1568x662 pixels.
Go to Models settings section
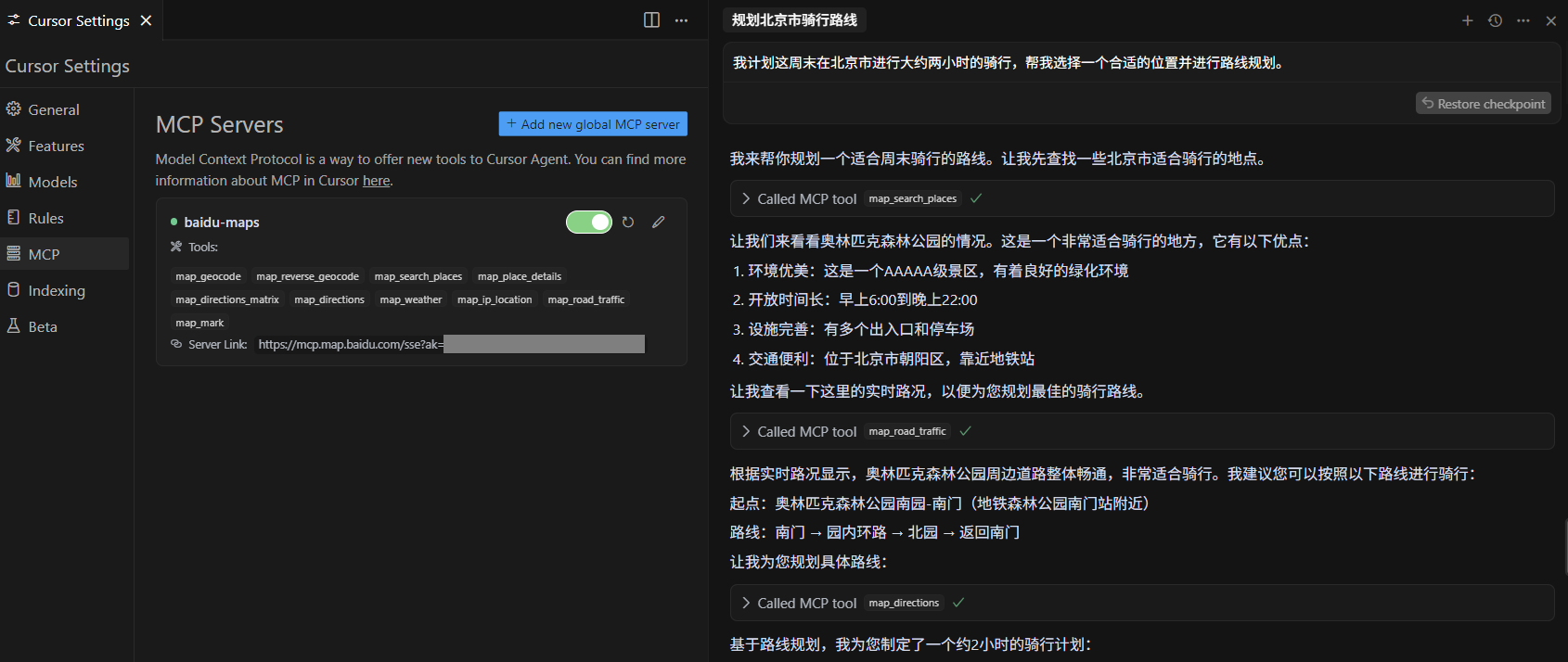pyautogui.click(x=53, y=182)
